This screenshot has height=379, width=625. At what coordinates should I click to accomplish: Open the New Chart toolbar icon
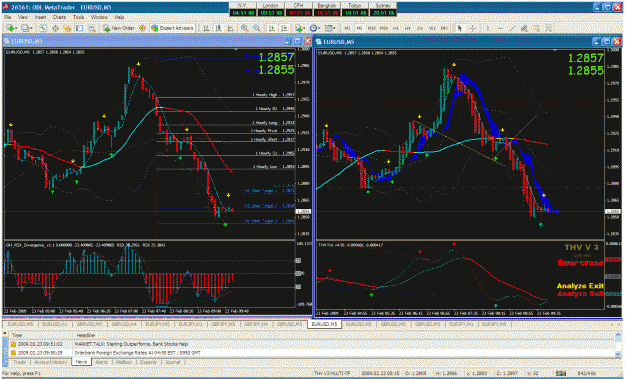click(x=10, y=28)
